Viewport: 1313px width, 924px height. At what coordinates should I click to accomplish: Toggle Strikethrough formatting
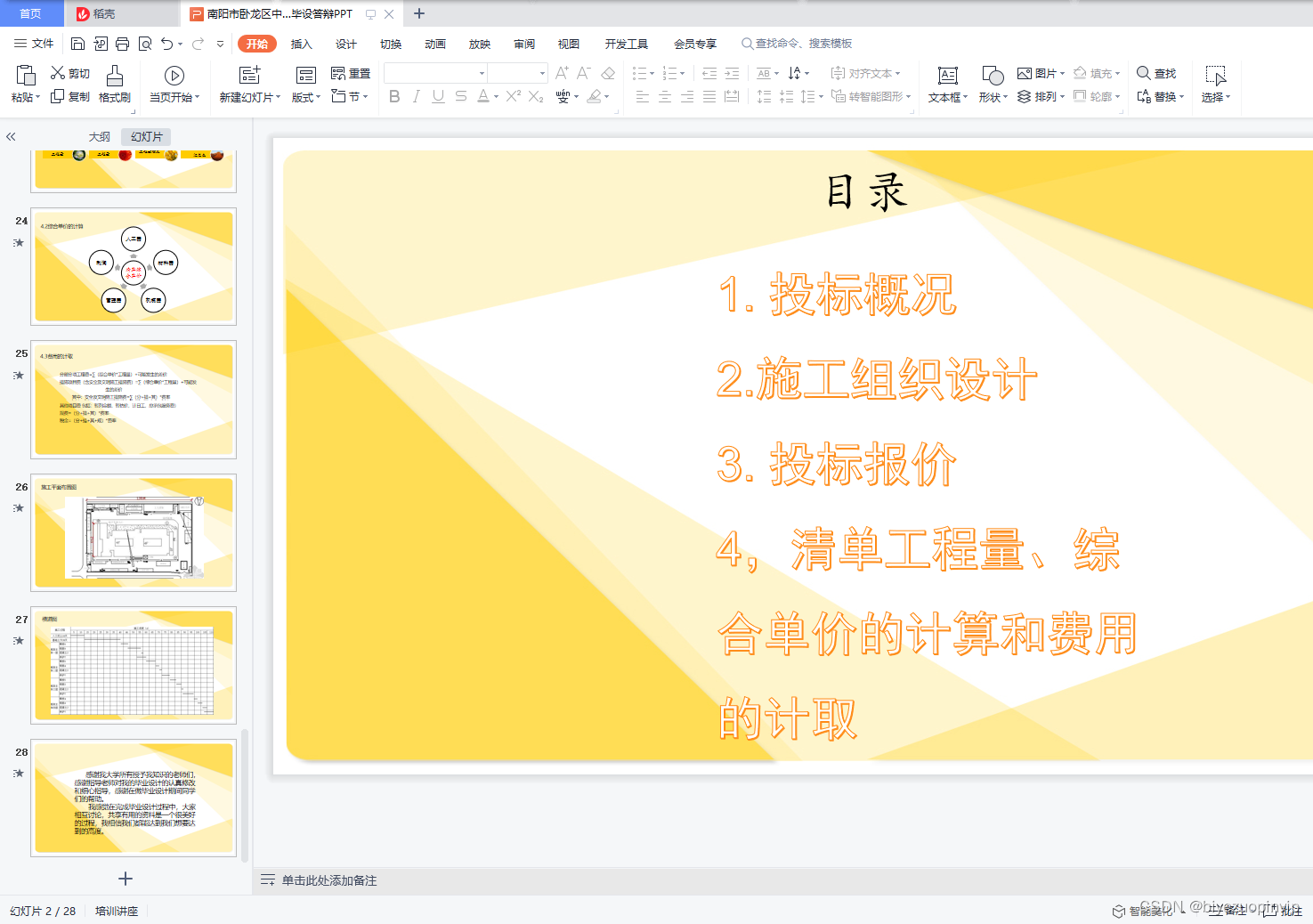(x=460, y=96)
